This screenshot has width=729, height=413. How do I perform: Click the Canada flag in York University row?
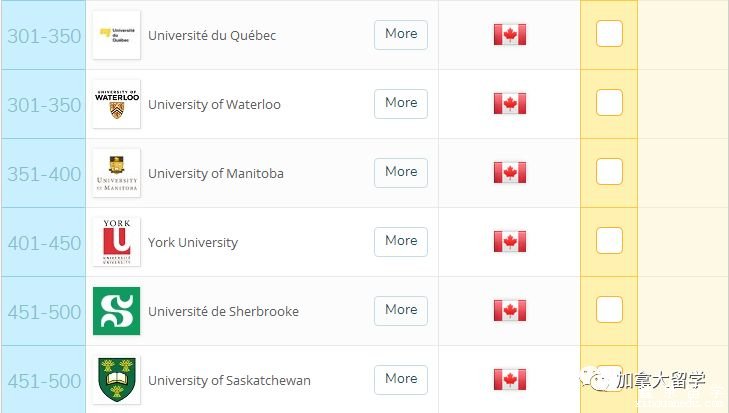click(509, 242)
